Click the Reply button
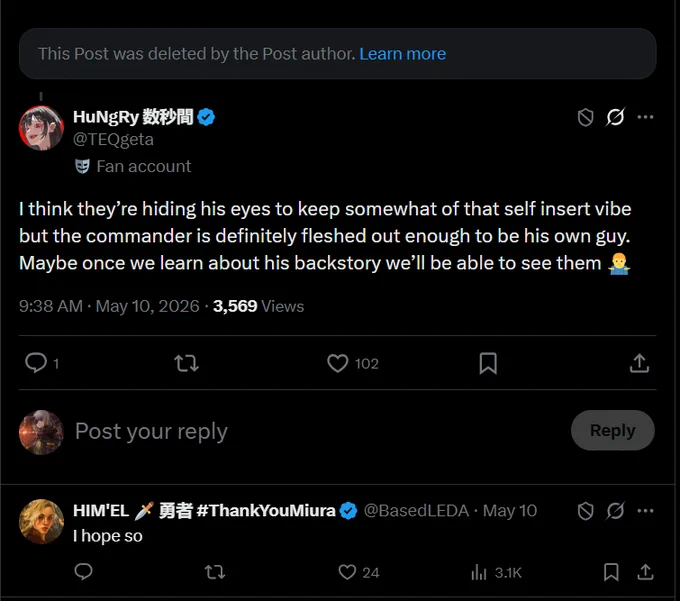680x601 pixels. (612, 430)
